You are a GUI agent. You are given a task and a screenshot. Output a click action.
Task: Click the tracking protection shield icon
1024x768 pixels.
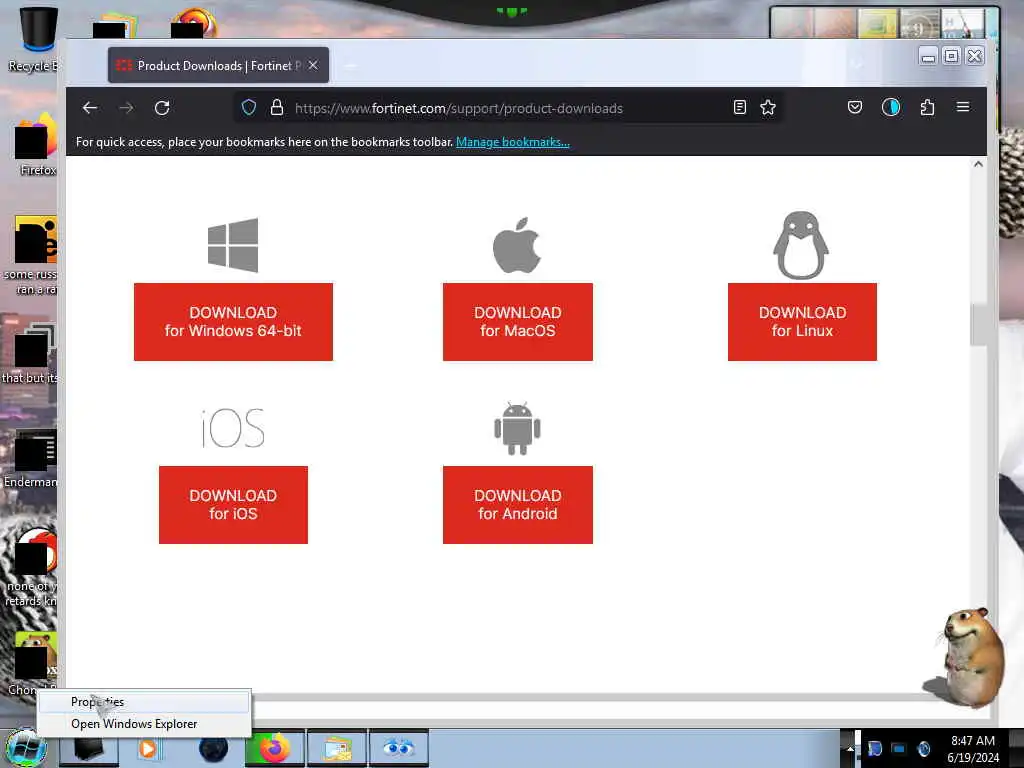[249, 108]
